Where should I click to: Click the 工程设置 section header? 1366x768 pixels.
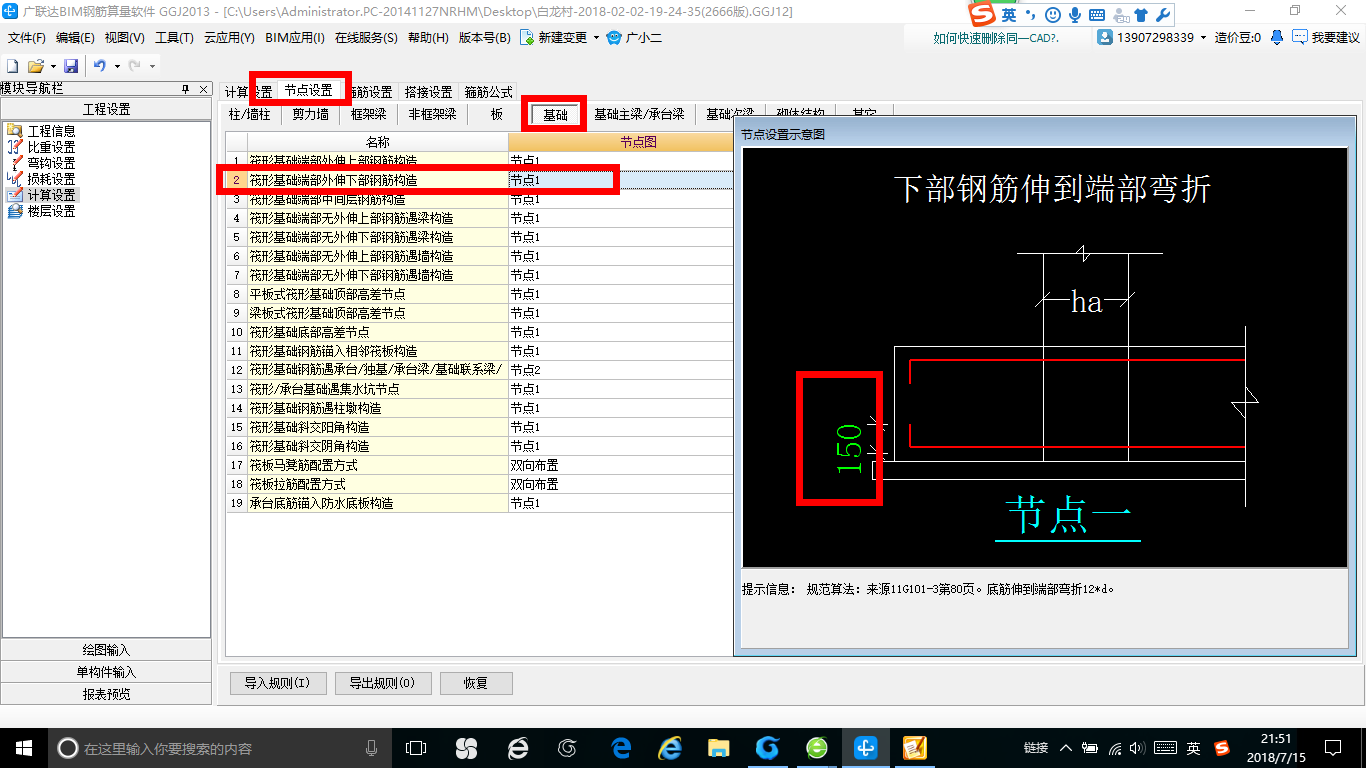[x=106, y=109]
